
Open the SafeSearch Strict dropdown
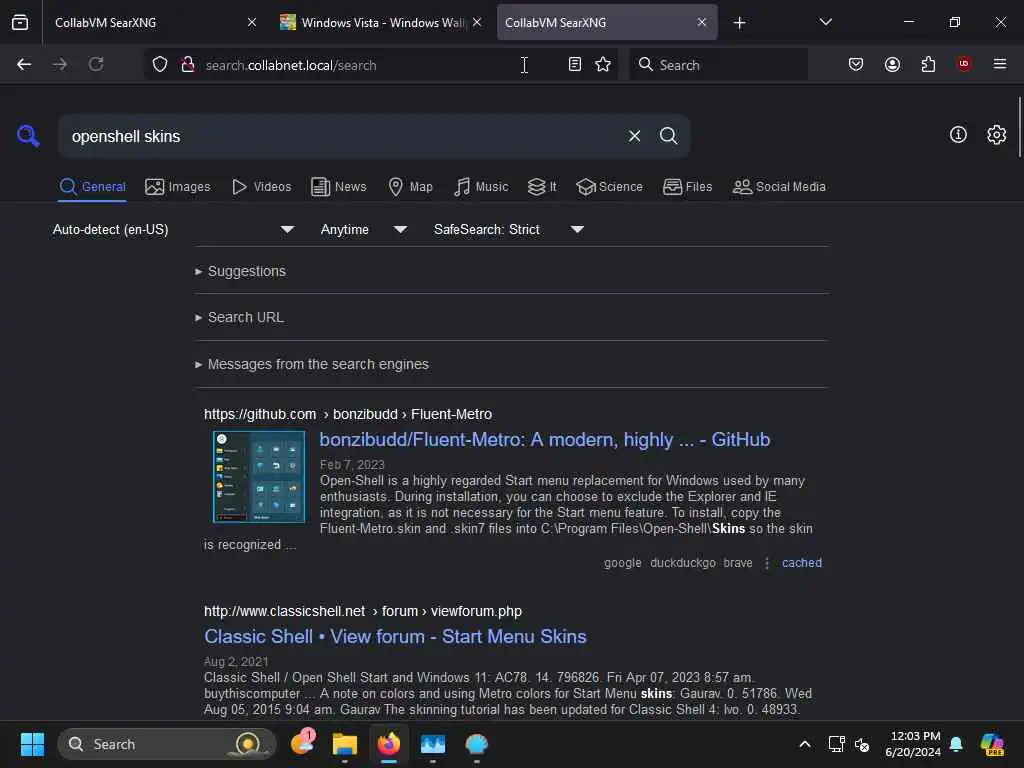pyautogui.click(x=509, y=230)
